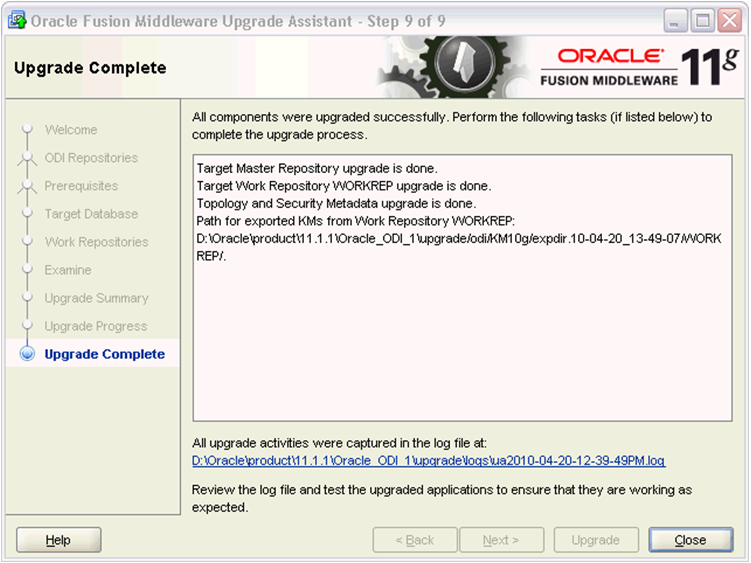Click the Prerequisites step node icon
751x563 pixels.
pos(27,186)
